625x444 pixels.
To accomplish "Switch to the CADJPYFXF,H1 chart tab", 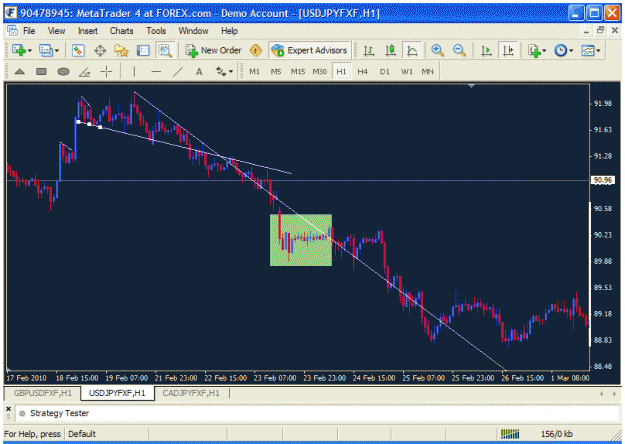I will click(191, 393).
